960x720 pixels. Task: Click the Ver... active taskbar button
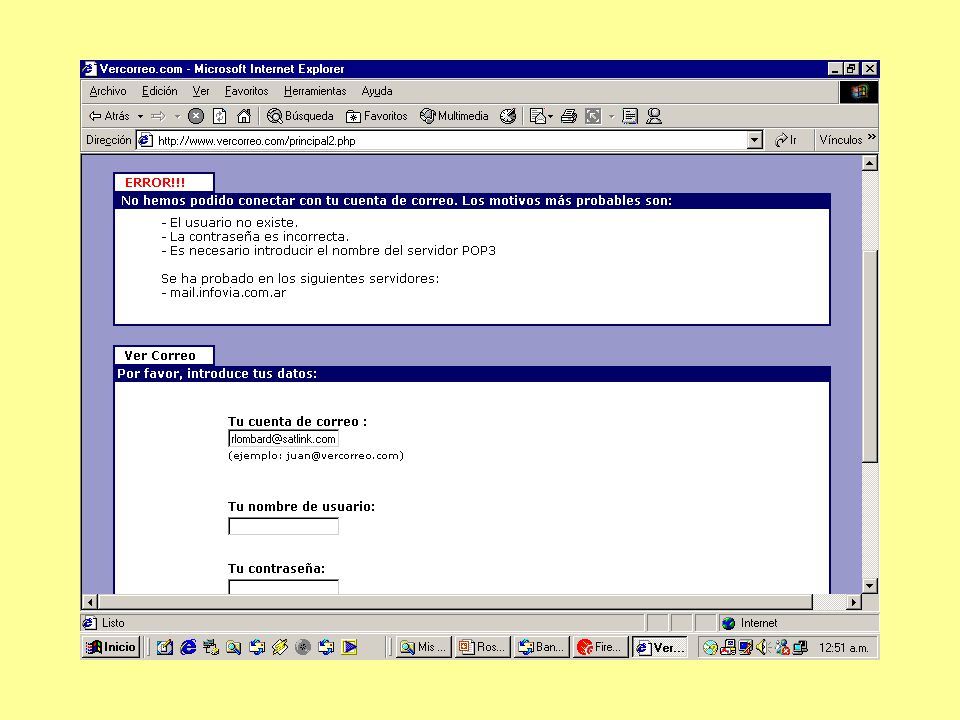point(659,647)
